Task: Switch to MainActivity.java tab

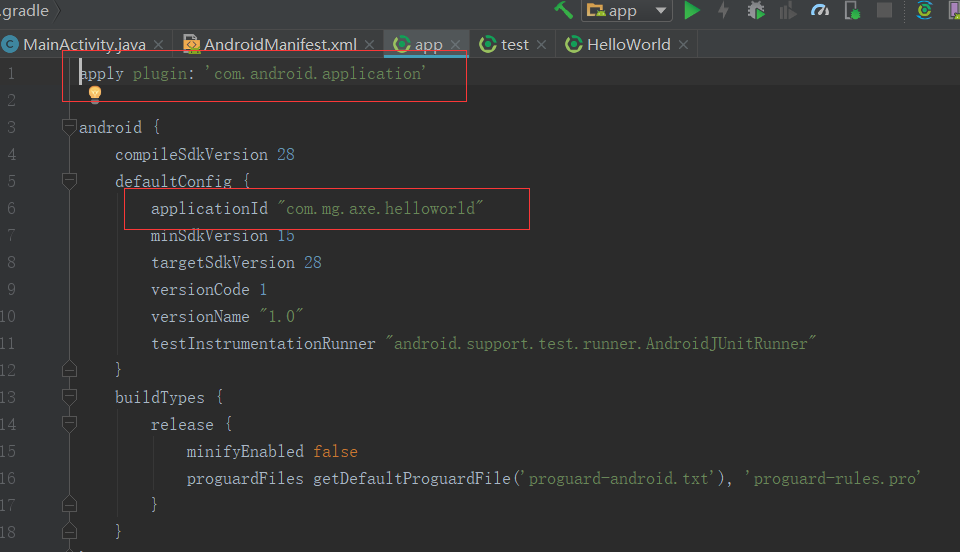Action: click(x=84, y=45)
